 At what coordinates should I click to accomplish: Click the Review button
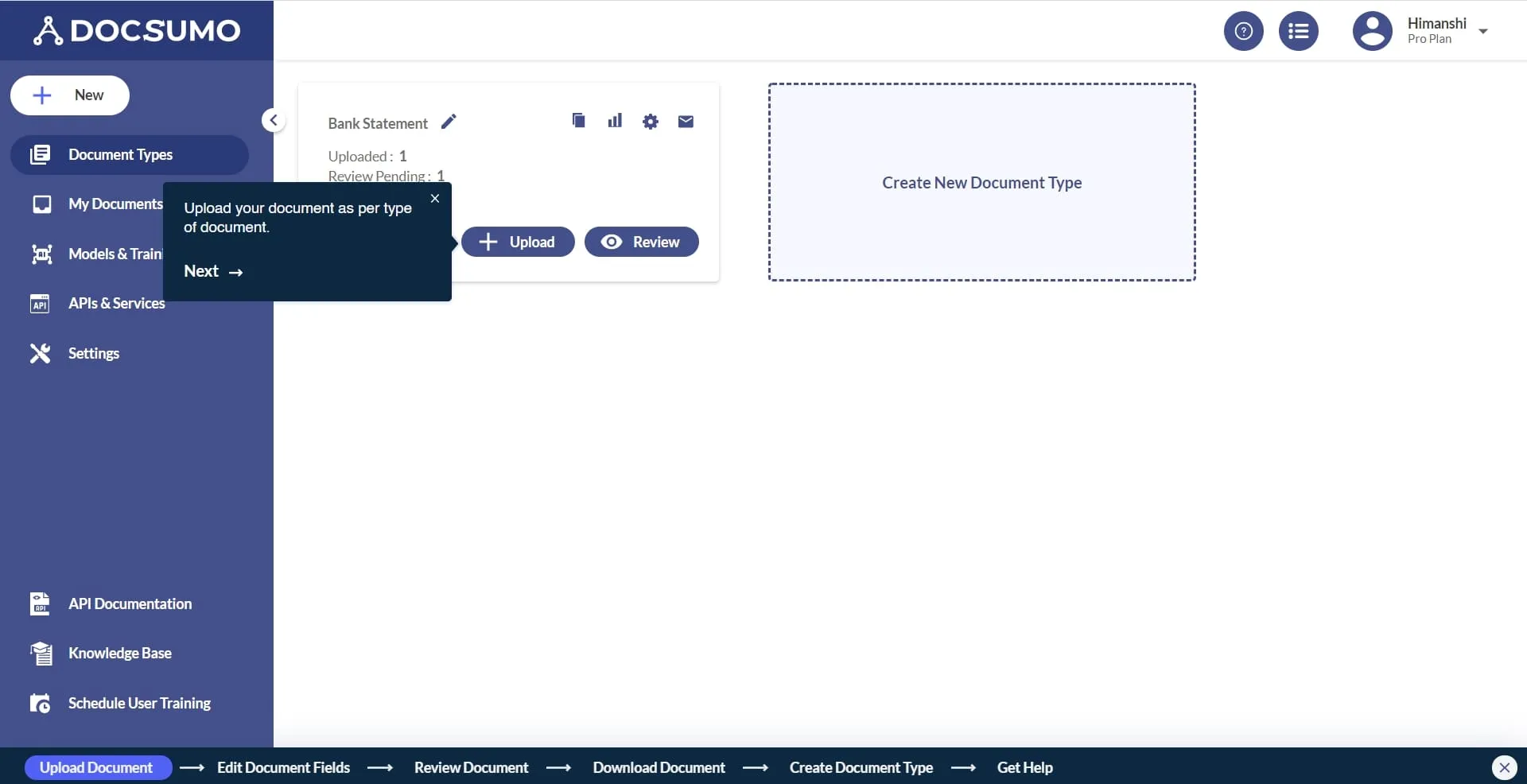click(x=641, y=242)
